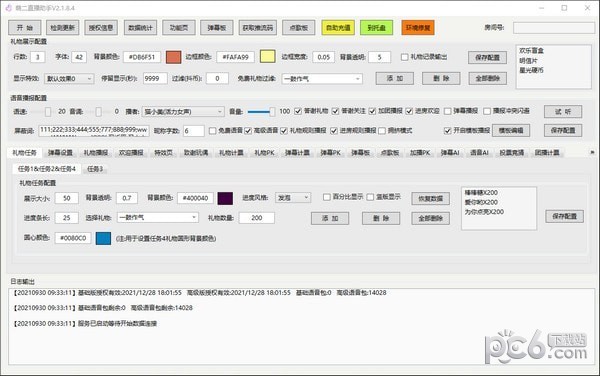Click the app icon in title bar
The image size is (600, 376).
click(x=8, y=8)
